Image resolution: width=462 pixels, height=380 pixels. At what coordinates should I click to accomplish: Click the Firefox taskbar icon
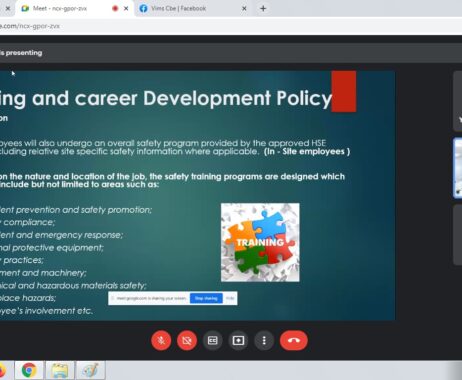click(3, 370)
